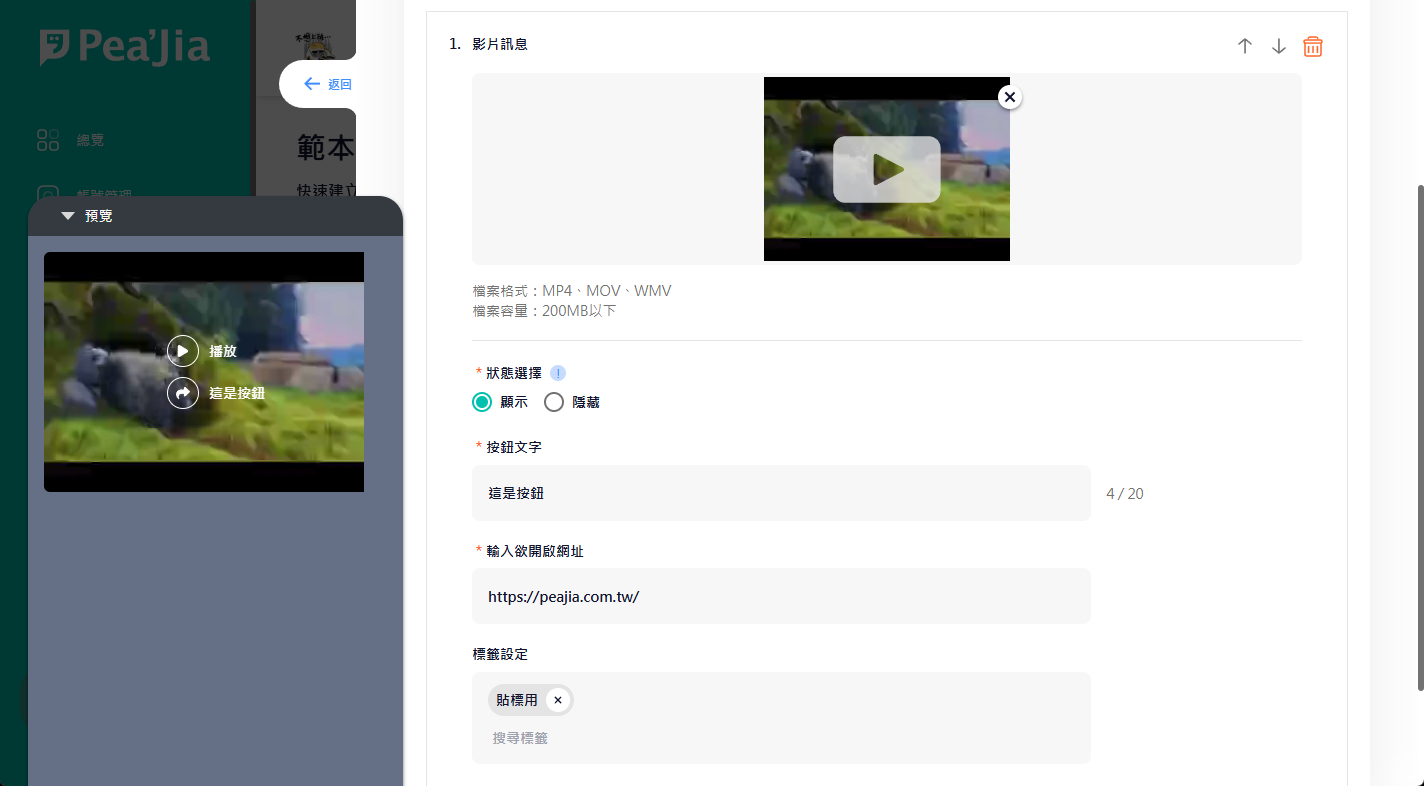Remove the 貼標用 tag
Image resolution: width=1424 pixels, height=786 pixels.
click(558, 700)
